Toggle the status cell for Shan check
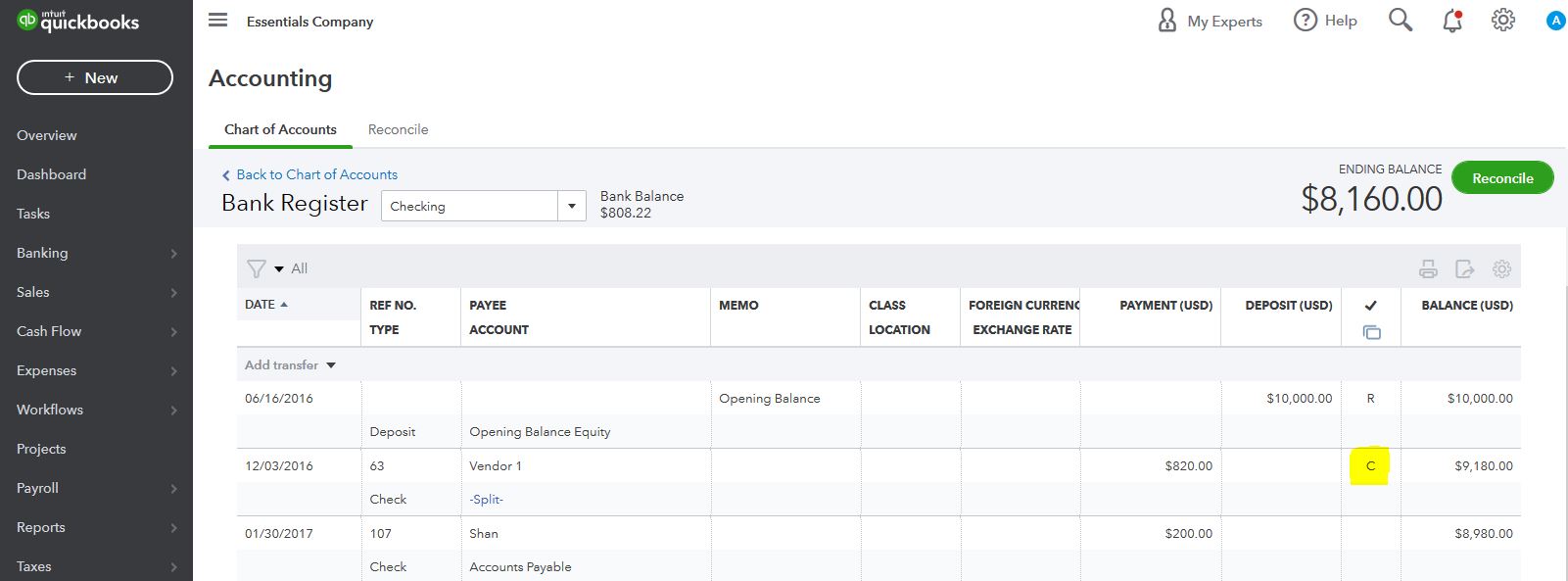The width and height of the screenshot is (1568, 581). coord(1370,534)
